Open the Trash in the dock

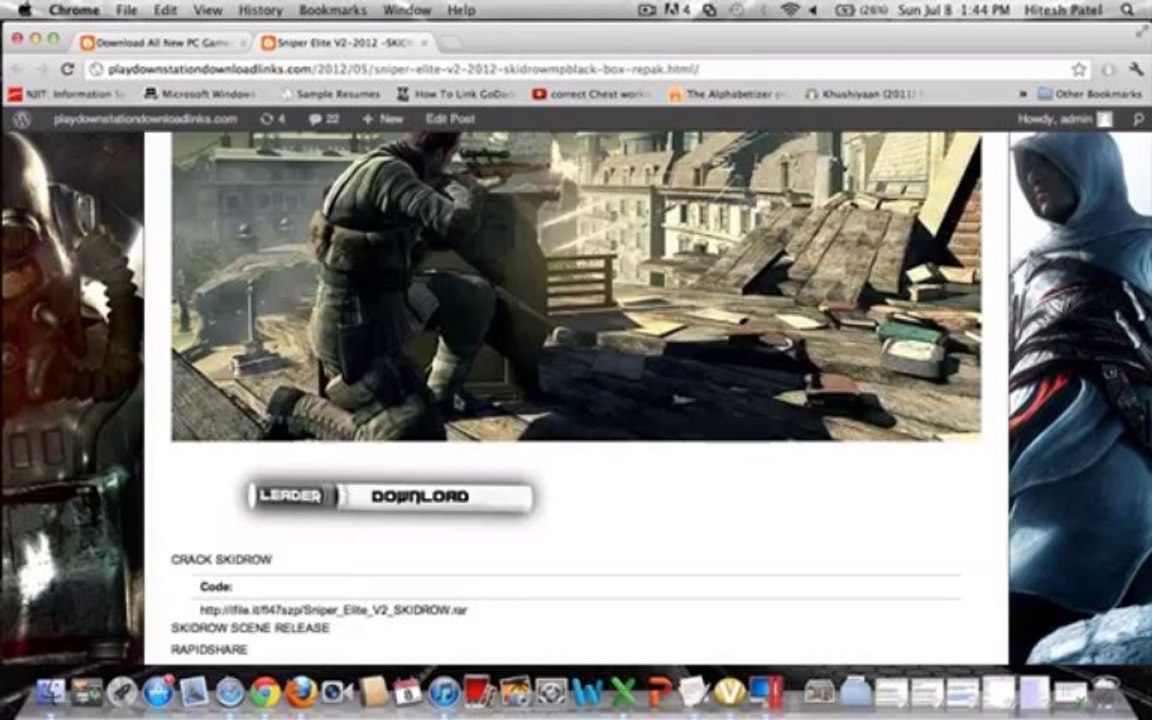point(1106,693)
